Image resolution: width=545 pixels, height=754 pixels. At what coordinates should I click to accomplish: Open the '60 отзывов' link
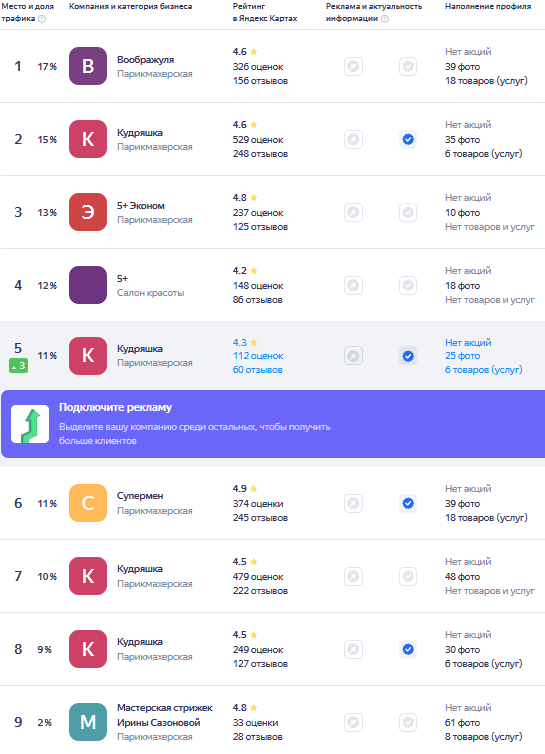(x=257, y=370)
